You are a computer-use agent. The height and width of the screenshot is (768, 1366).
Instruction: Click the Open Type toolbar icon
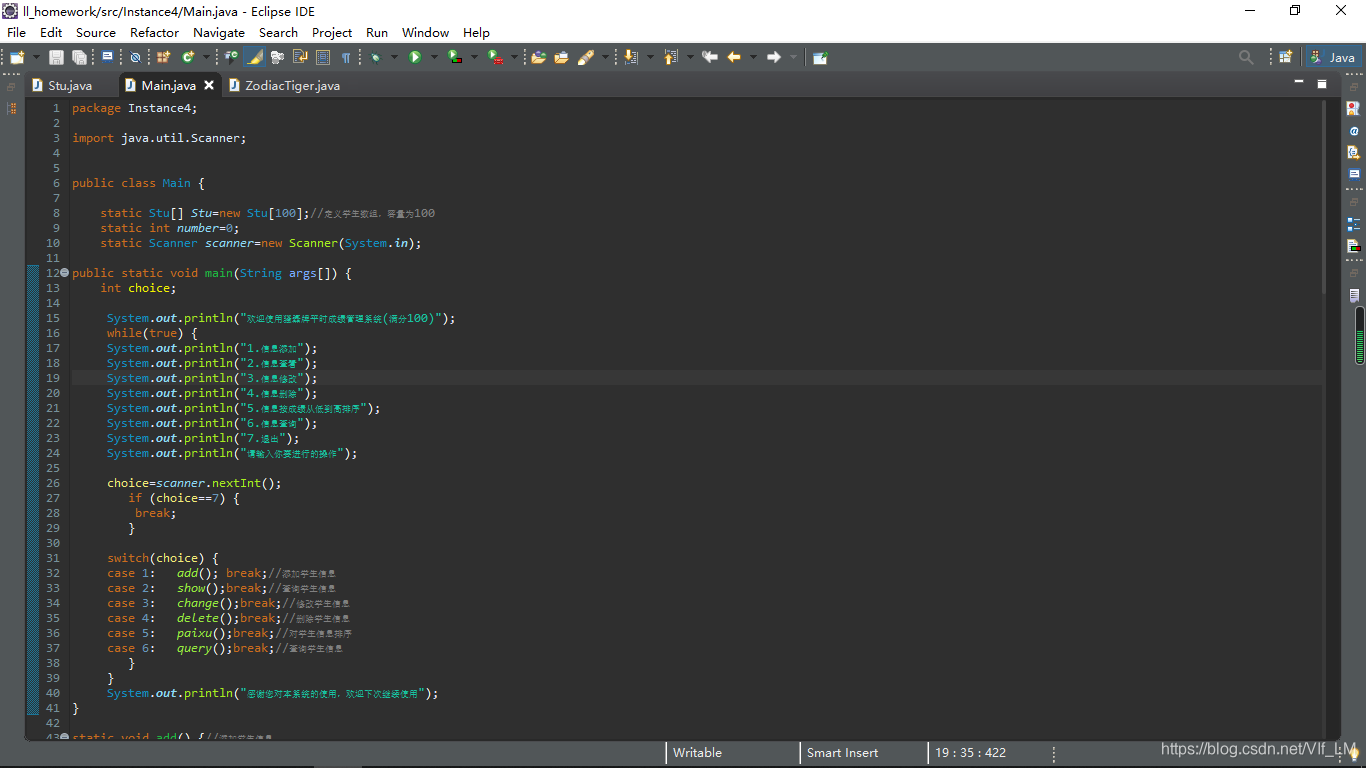coord(231,58)
